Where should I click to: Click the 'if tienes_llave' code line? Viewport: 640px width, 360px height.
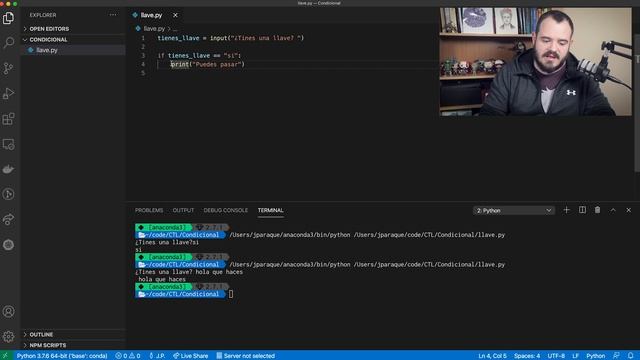click(199, 56)
